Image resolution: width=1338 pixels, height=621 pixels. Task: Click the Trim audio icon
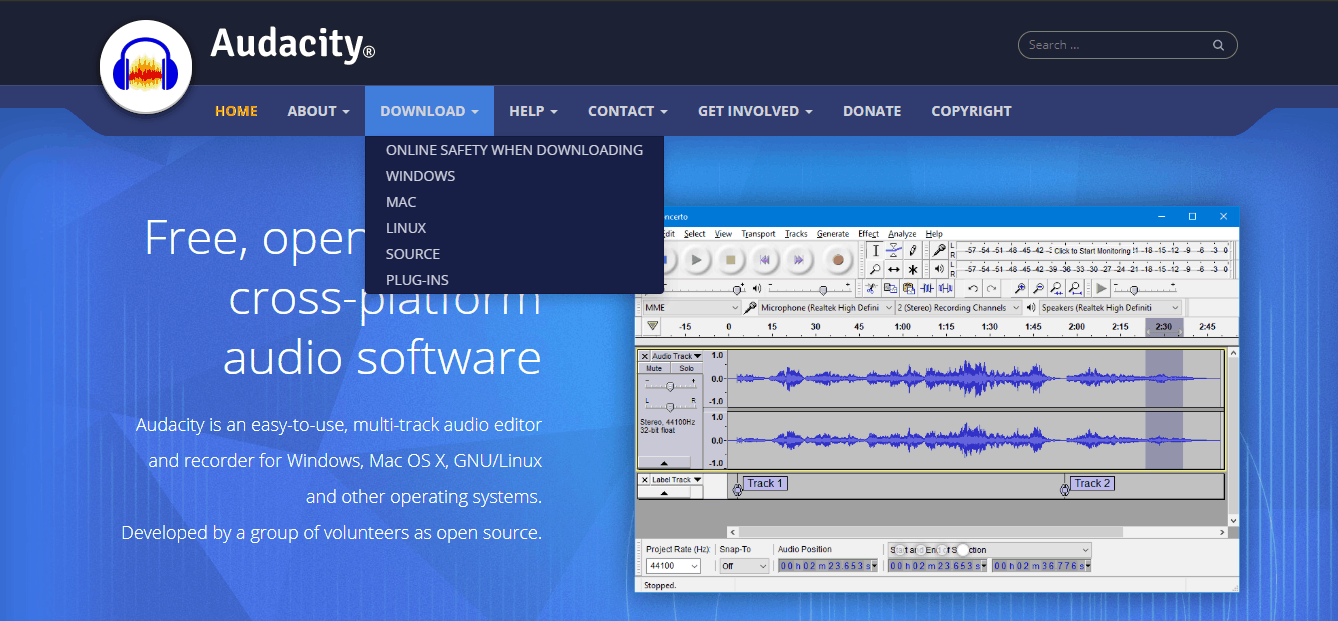(x=927, y=289)
